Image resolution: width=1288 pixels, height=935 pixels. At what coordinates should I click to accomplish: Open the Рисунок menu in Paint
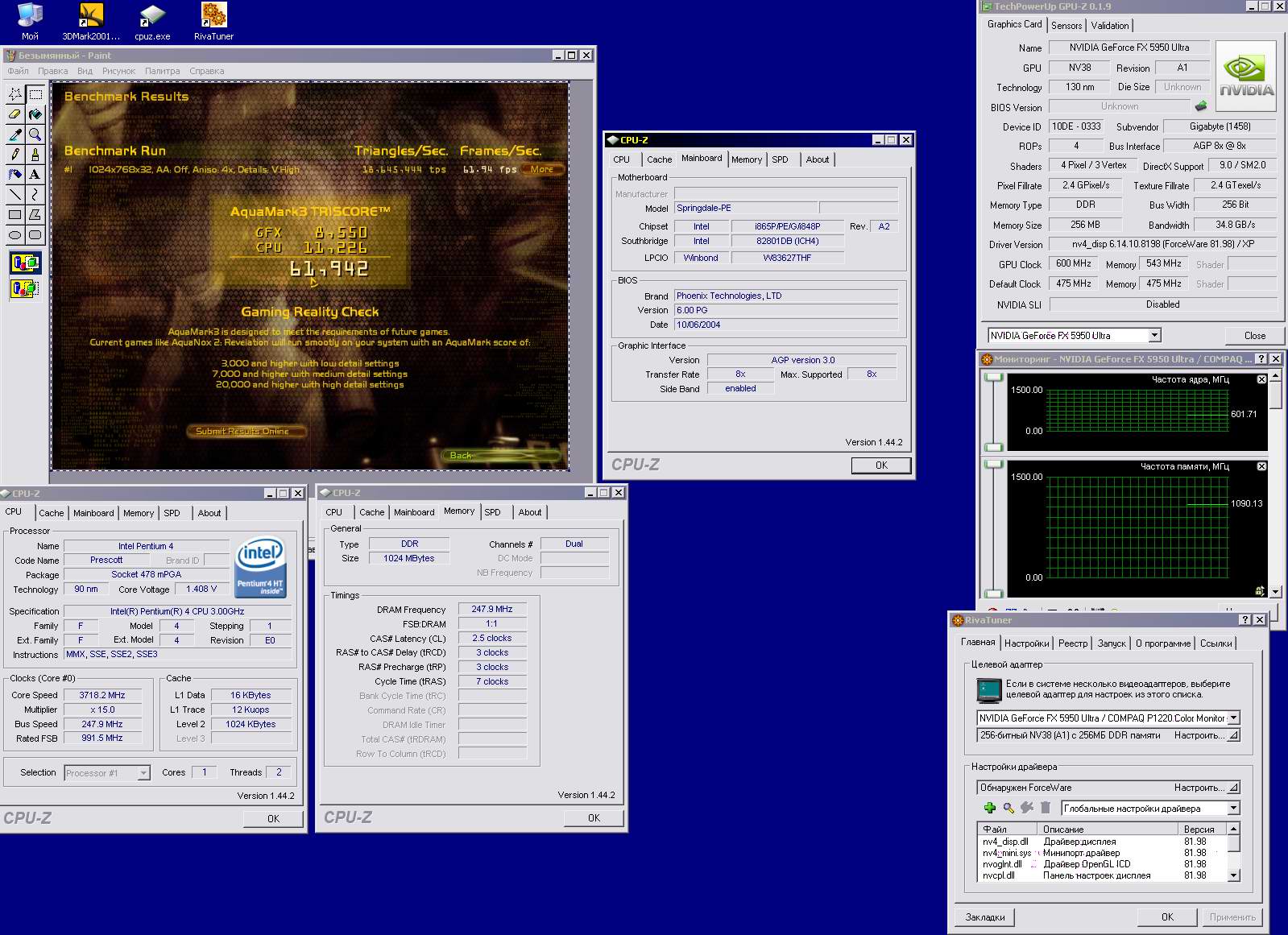pos(118,71)
